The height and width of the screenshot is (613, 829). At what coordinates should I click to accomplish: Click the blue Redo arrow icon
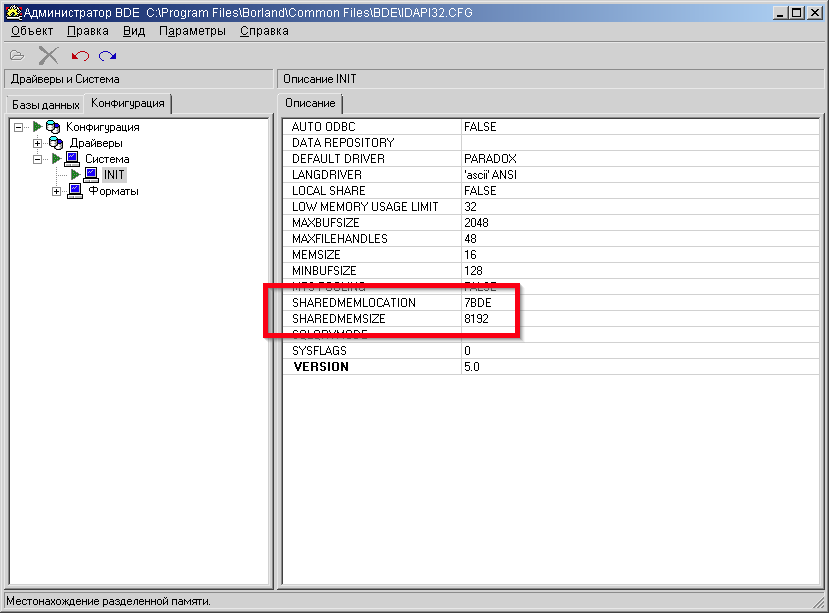[108, 56]
